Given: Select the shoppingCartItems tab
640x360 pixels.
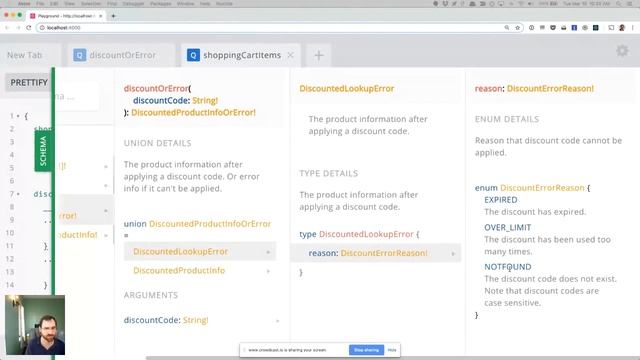Looking at the screenshot, I should (242, 55).
